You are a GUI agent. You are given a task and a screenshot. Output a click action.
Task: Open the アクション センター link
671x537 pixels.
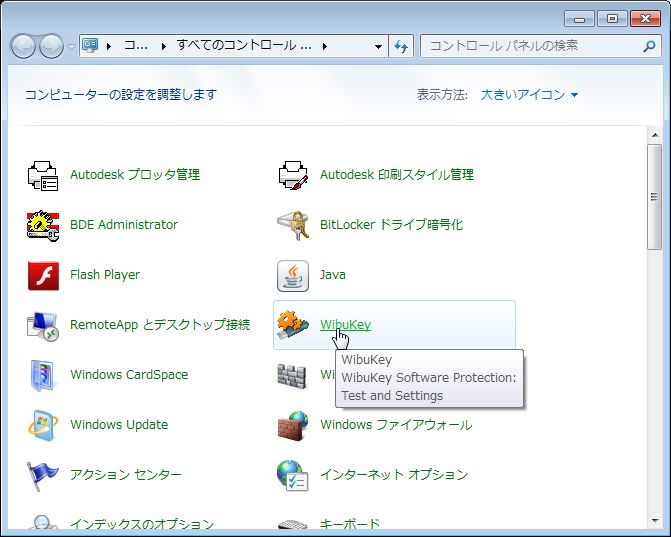click(126, 475)
